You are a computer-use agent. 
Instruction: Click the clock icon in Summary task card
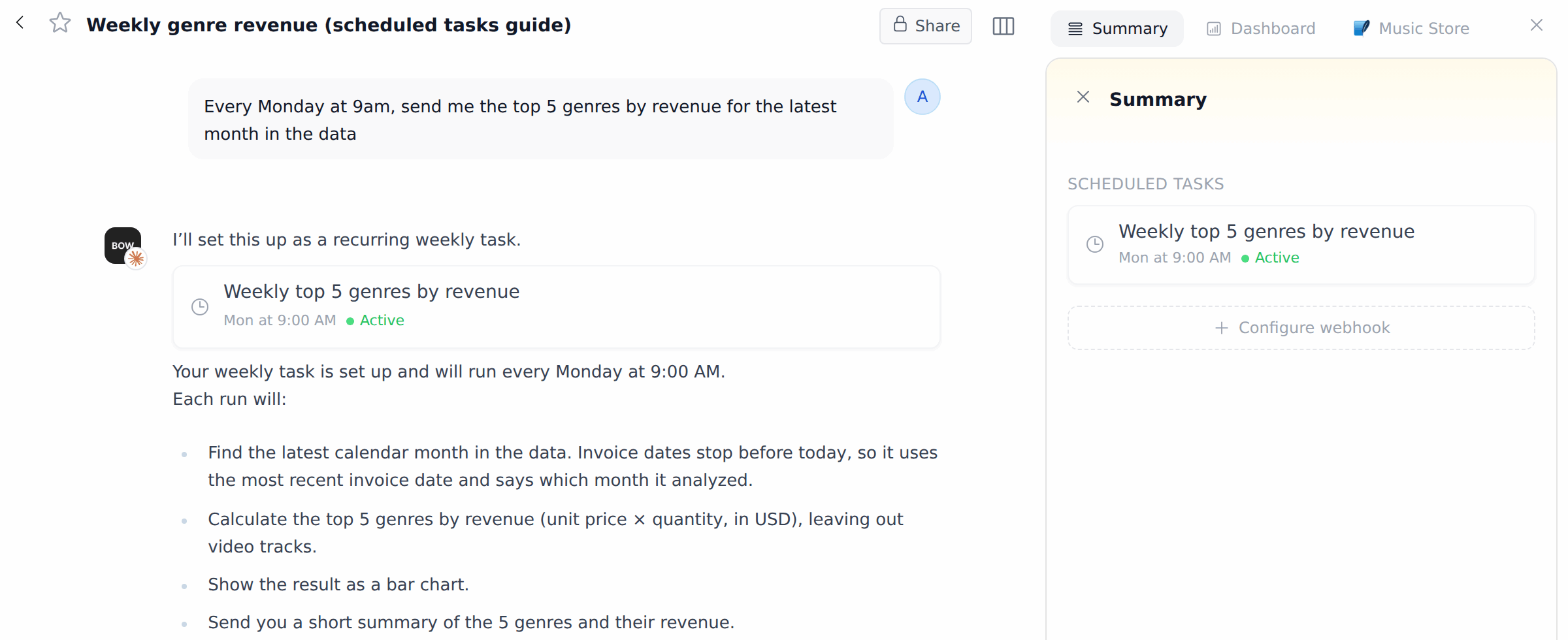1095,244
